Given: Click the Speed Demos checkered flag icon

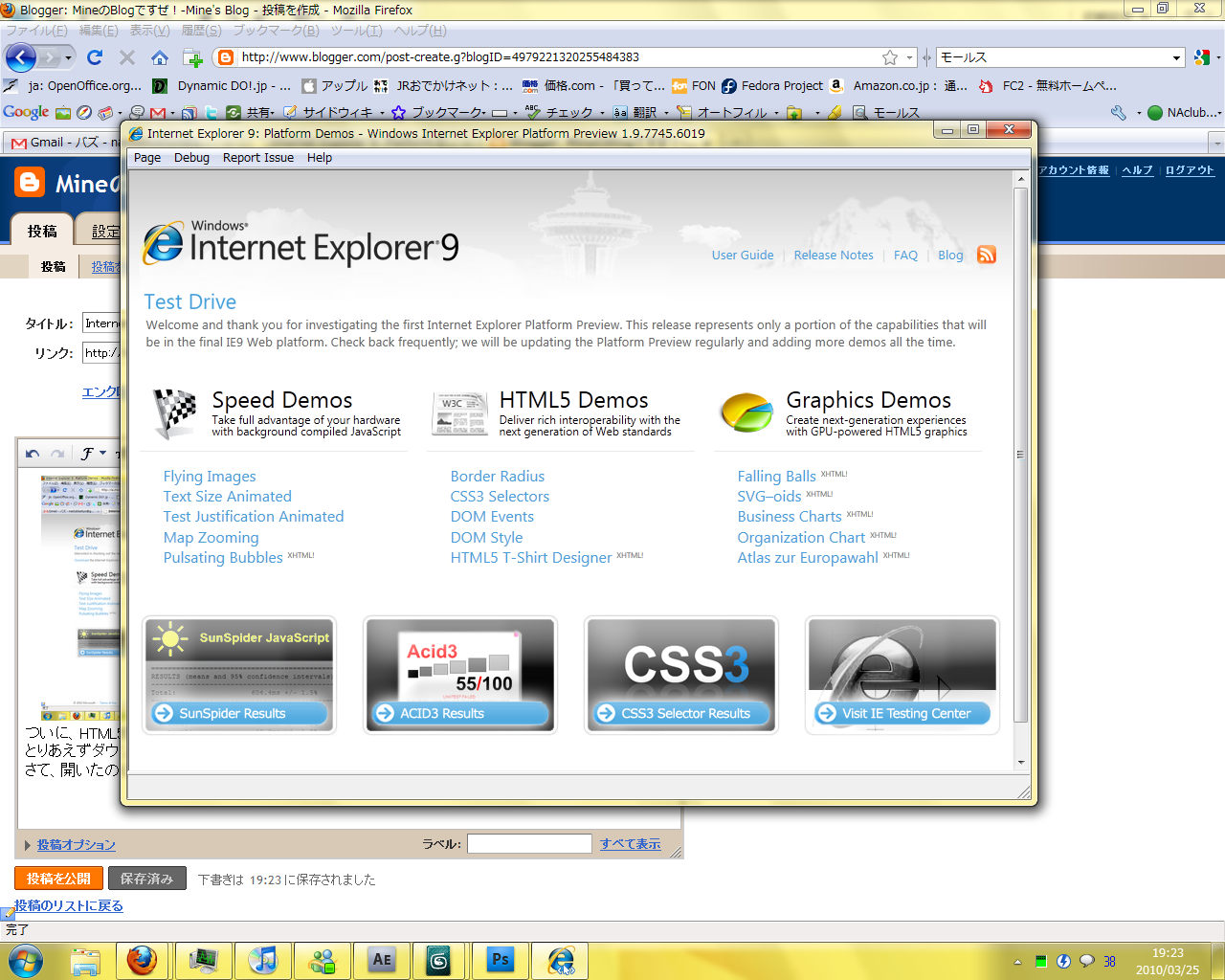Looking at the screenshot, I should 175,413.
